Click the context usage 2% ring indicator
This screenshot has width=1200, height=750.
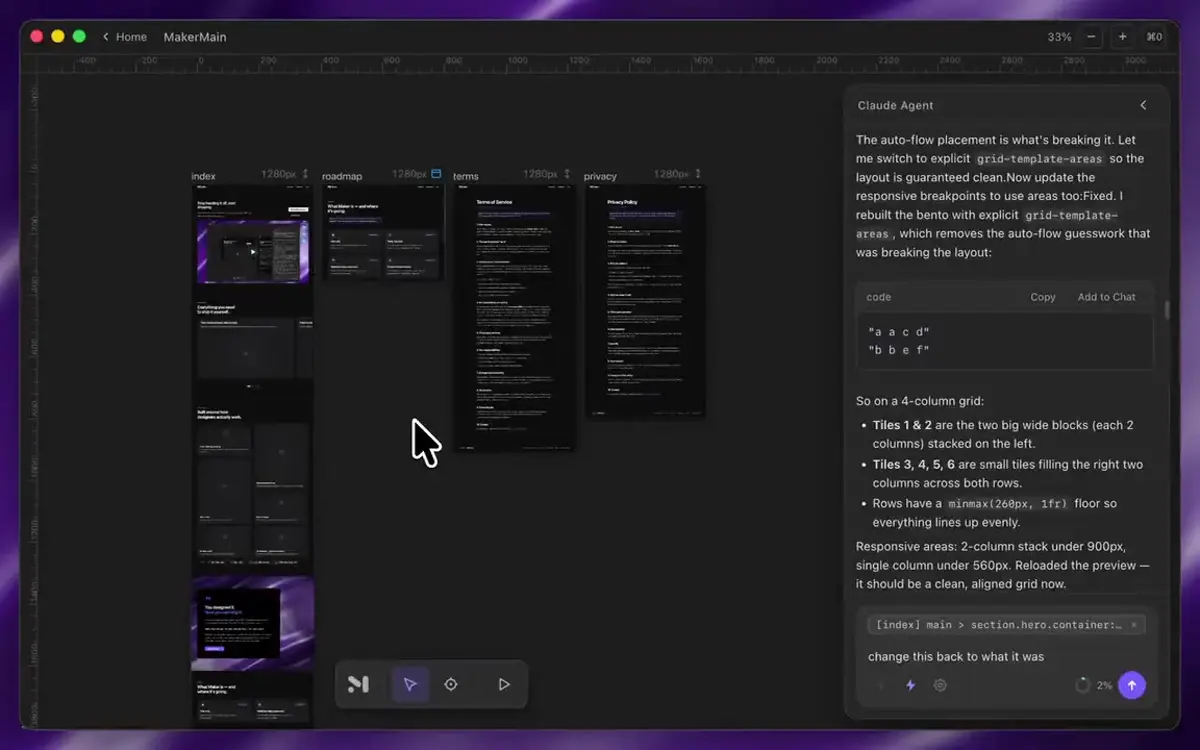coord(1082,685)
